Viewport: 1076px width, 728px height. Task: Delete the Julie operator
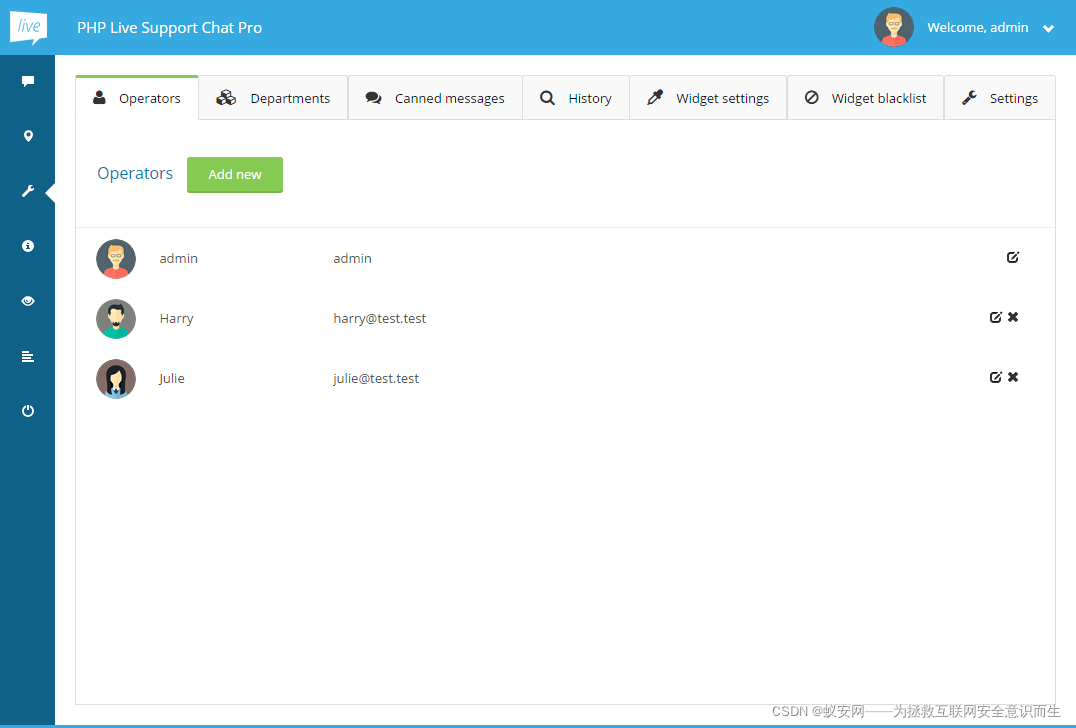tap(1013, 377)
